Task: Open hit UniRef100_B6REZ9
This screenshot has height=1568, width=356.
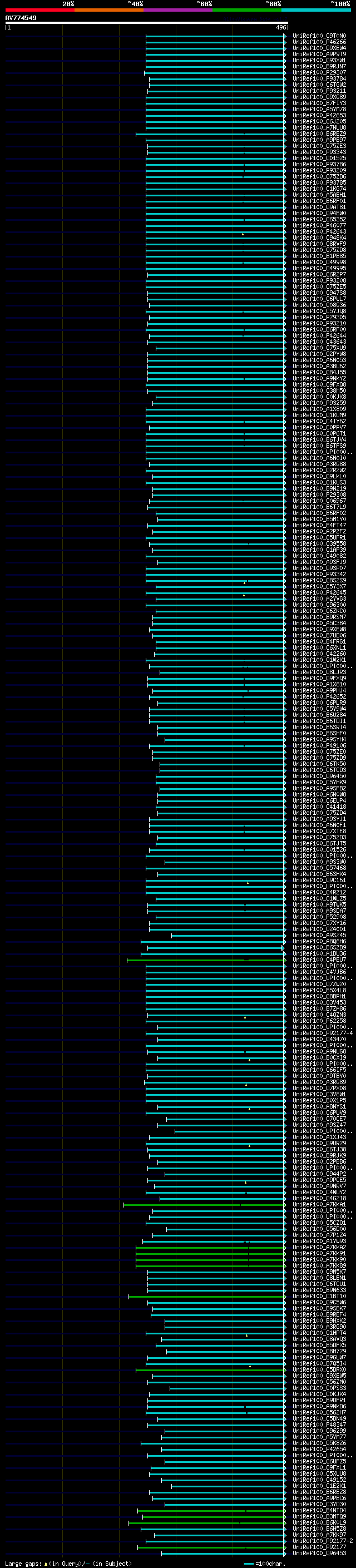Action: coord(319,134)
